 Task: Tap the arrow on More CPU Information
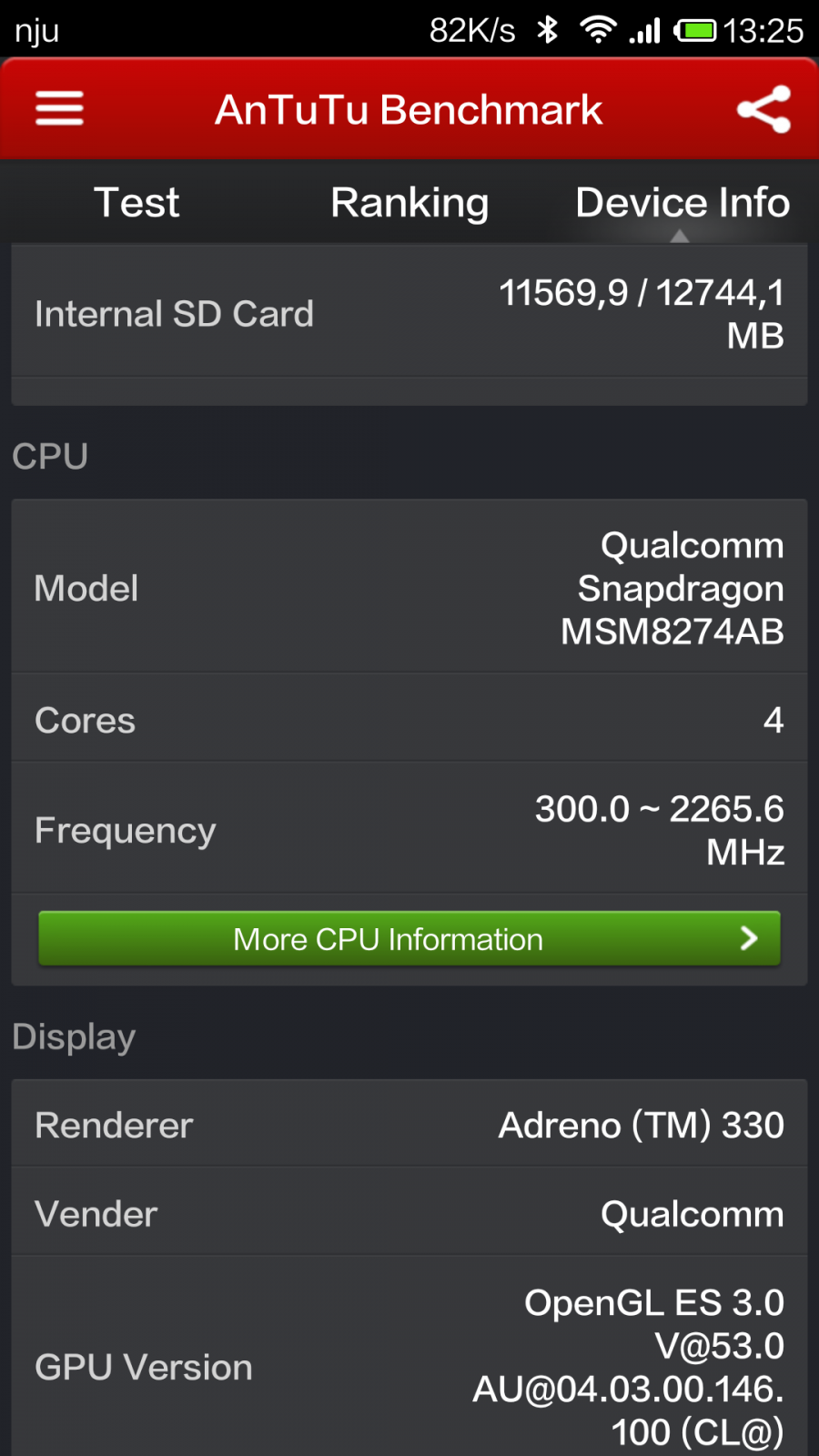tap(749, 938)
